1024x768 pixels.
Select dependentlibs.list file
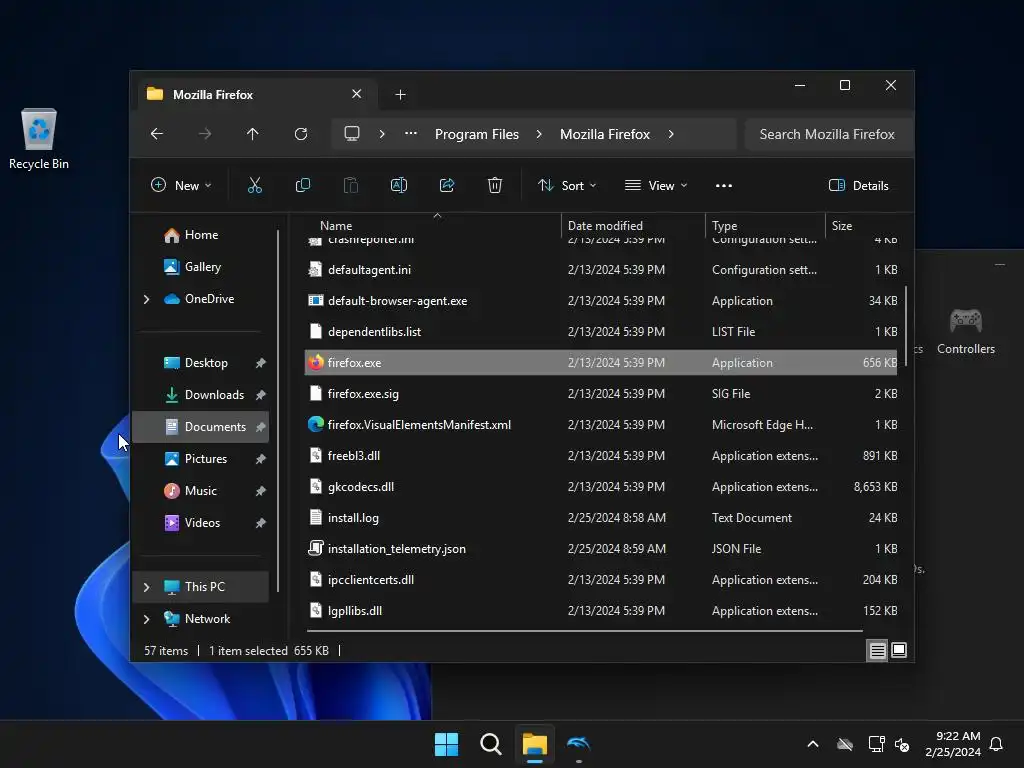click(601, 332)
